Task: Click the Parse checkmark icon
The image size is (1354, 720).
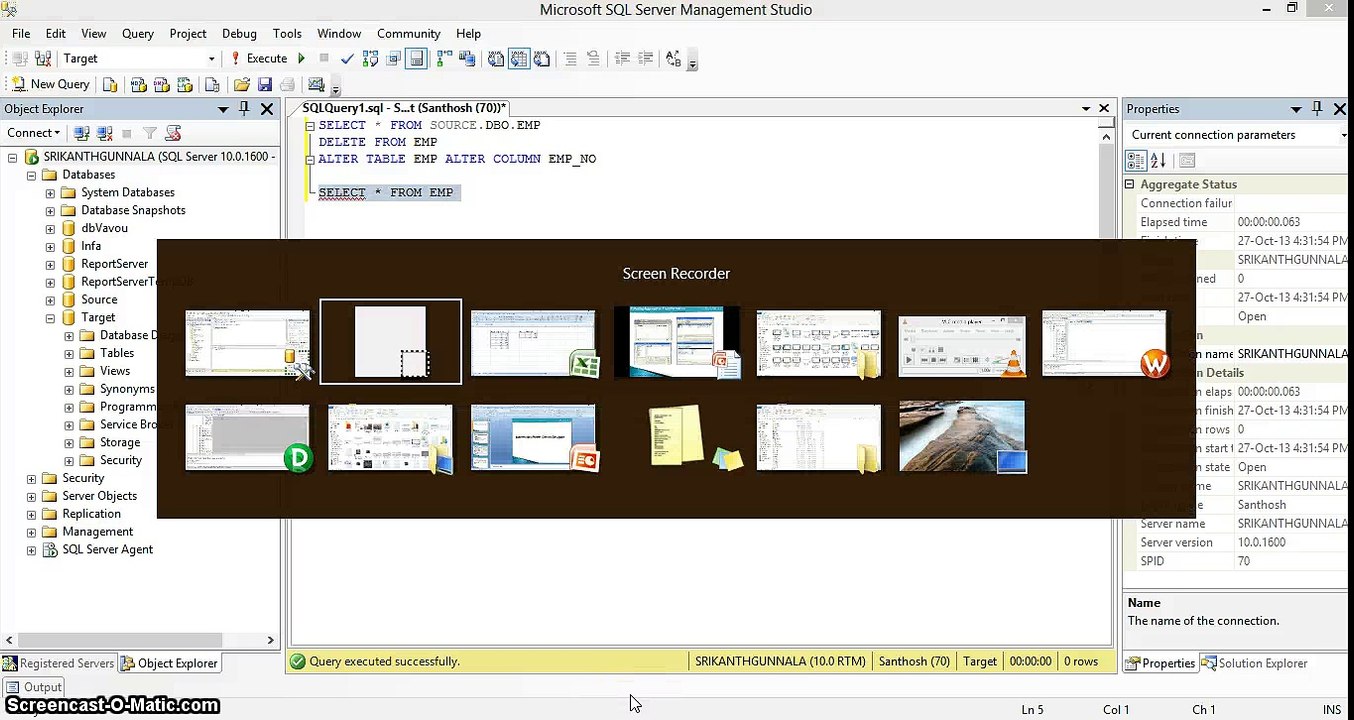Action: click(x=347, y=59)
